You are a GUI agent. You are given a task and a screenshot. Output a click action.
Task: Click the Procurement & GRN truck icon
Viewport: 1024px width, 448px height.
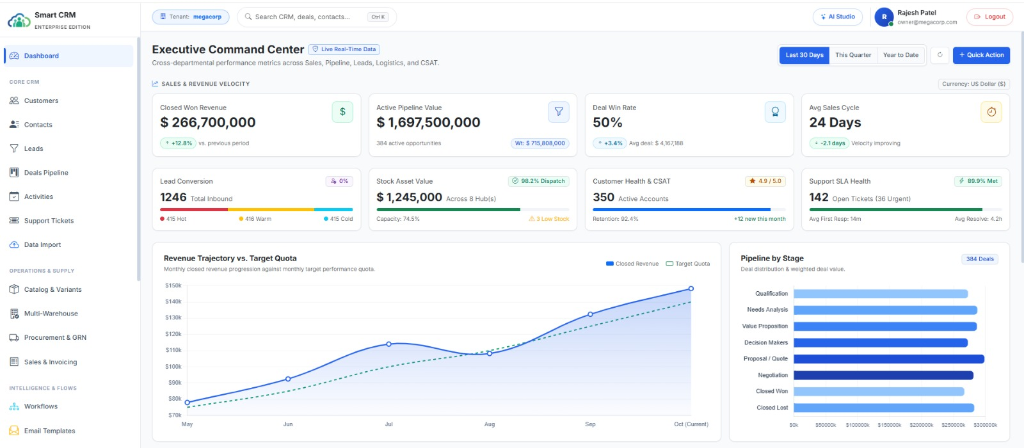(x=14, y=338)
